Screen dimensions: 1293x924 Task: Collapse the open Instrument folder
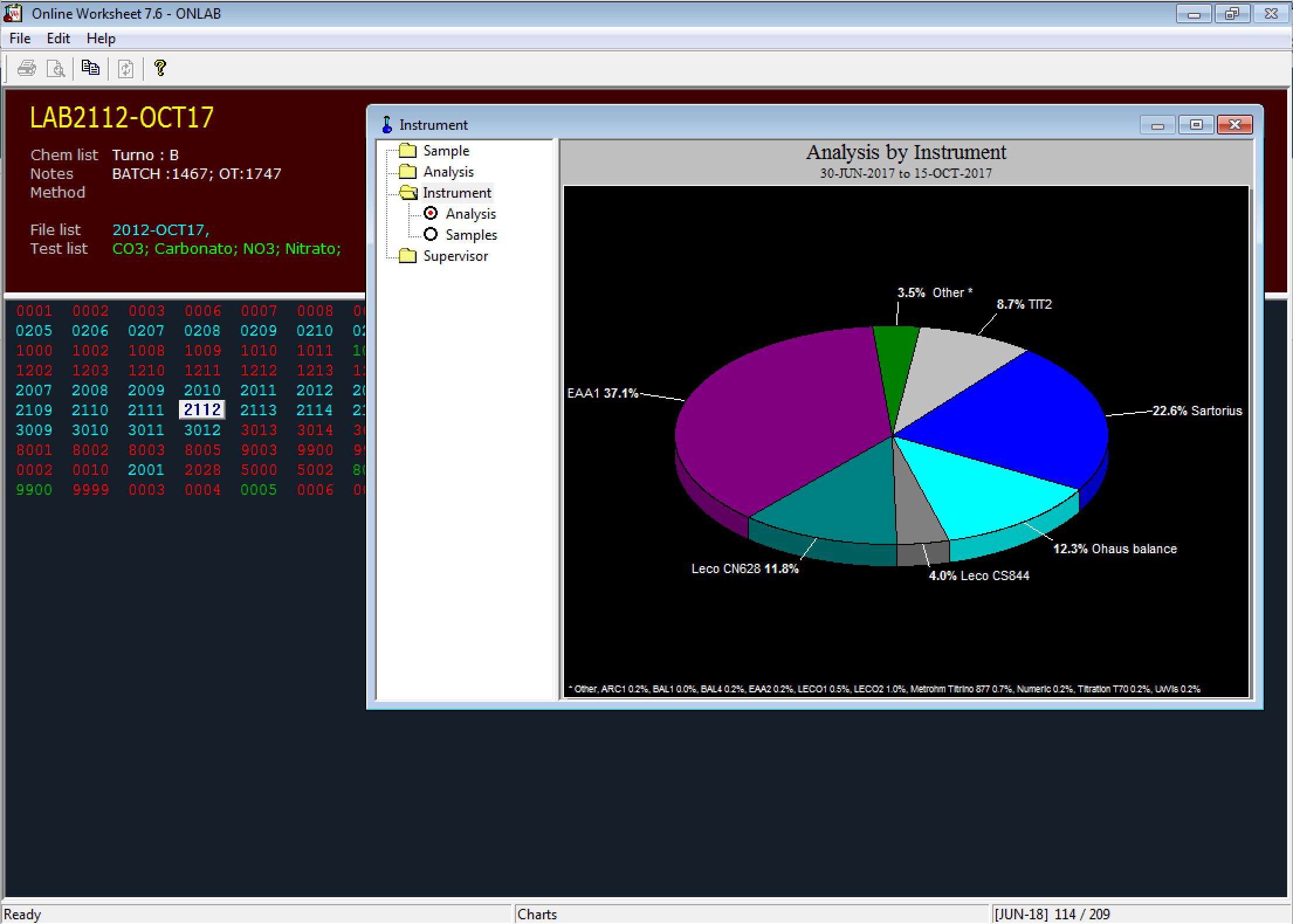(x=407, y=193)
